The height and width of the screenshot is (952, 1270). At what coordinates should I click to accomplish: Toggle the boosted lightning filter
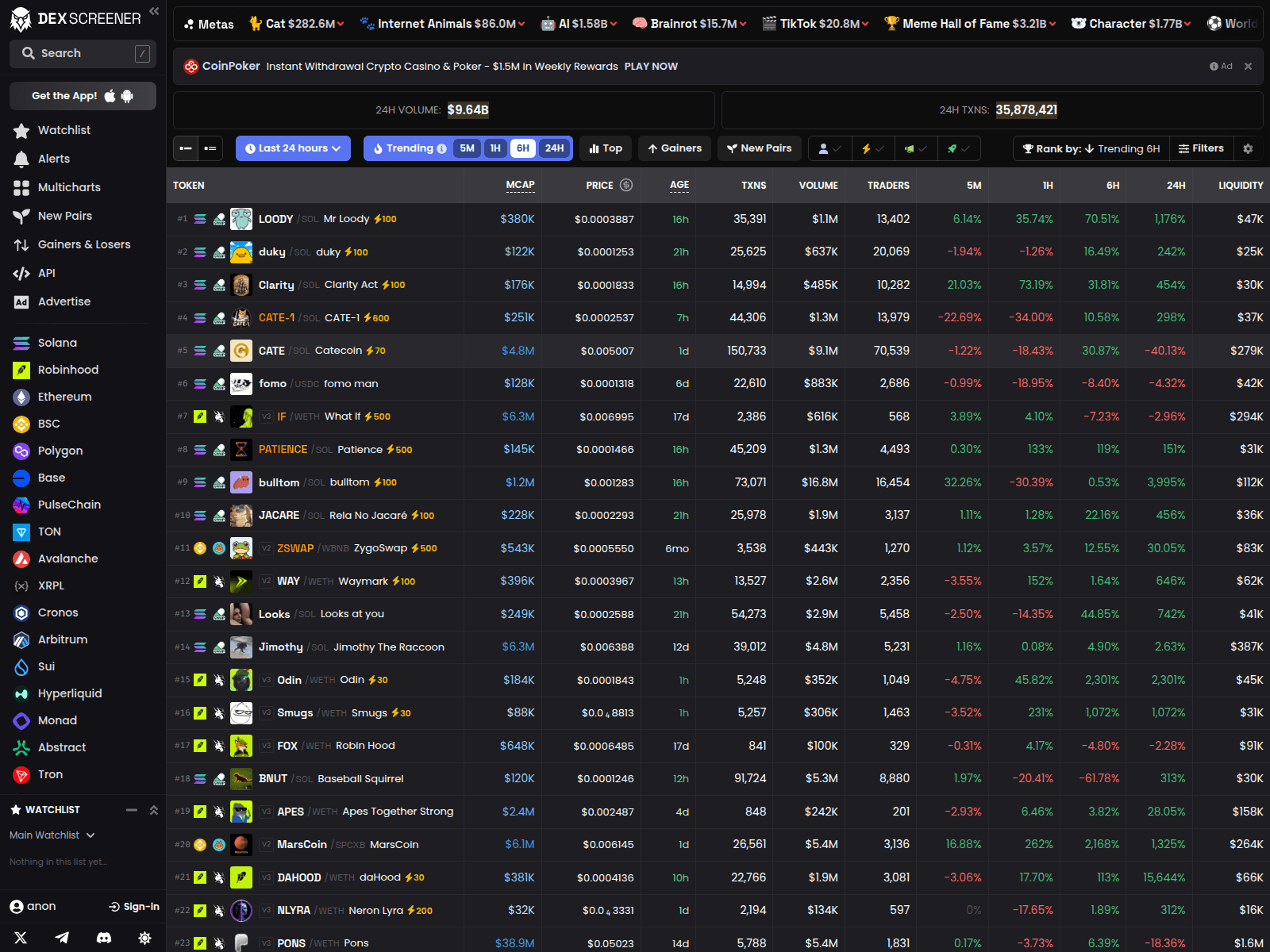coord(872,148)
